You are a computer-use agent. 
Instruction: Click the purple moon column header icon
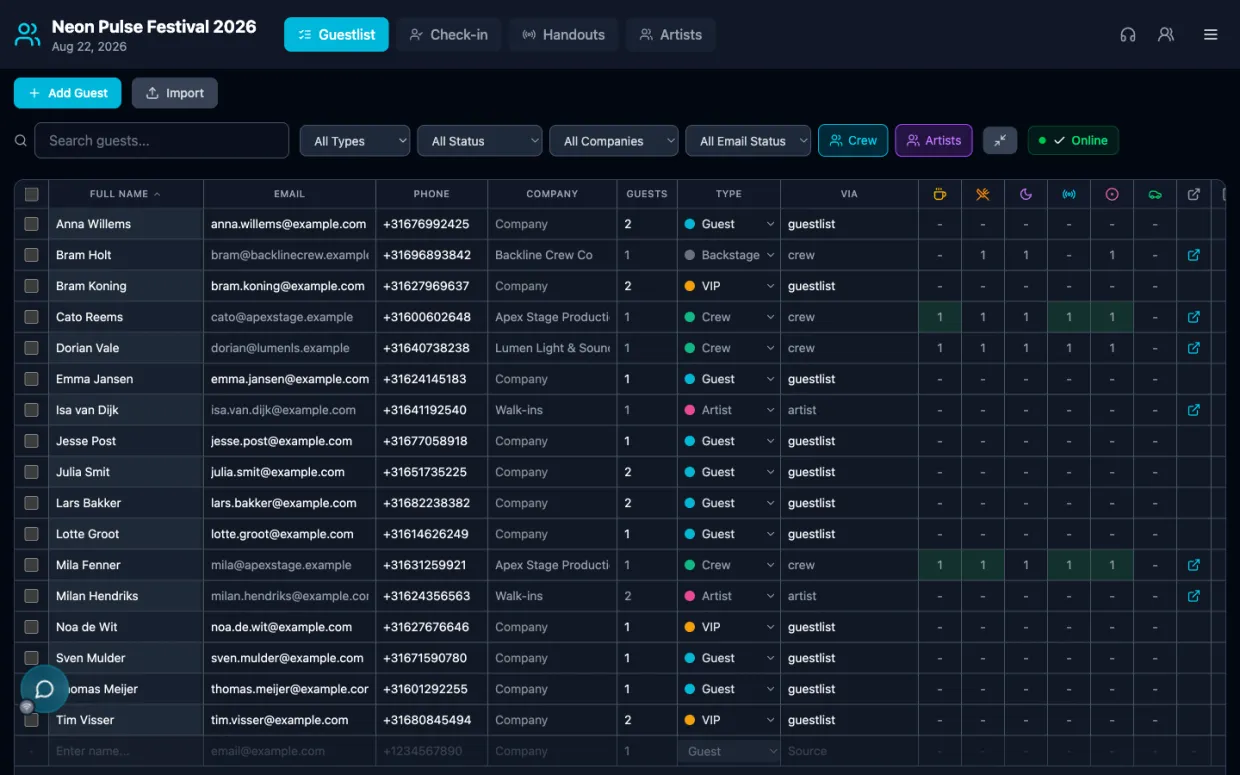coord(1026,194)
